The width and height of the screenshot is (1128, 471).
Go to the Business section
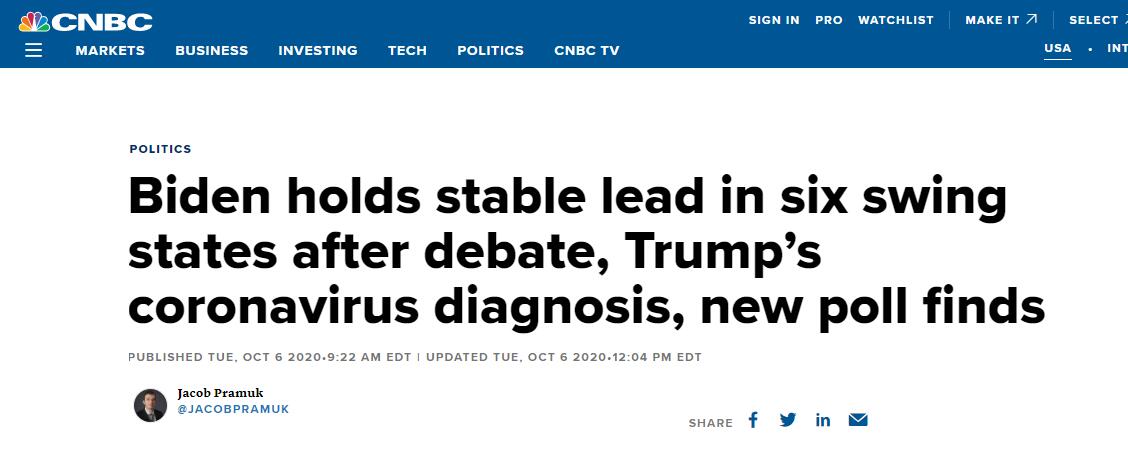point(211,51)
